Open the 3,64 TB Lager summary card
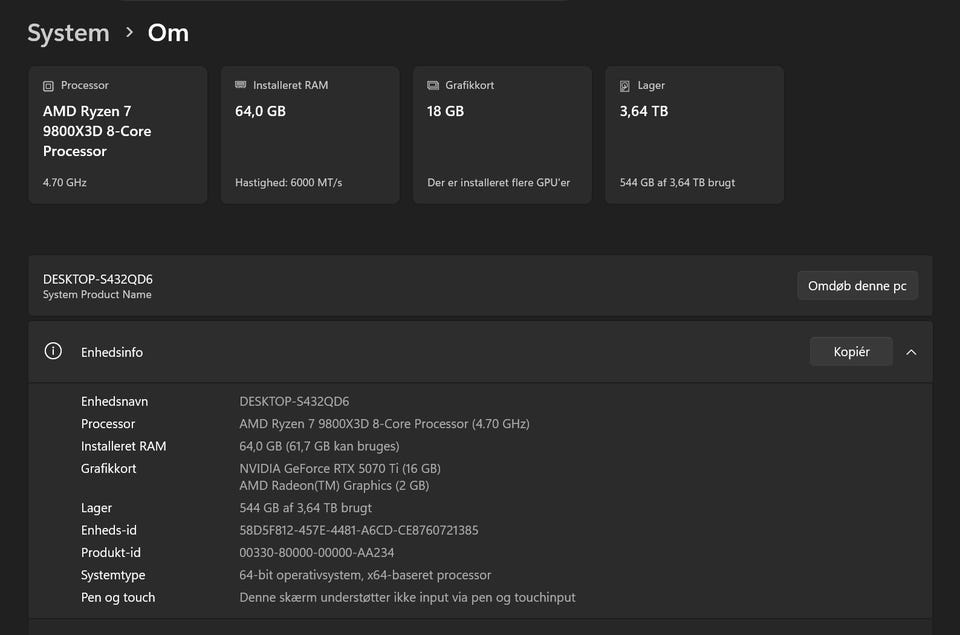 pos(694,135)
